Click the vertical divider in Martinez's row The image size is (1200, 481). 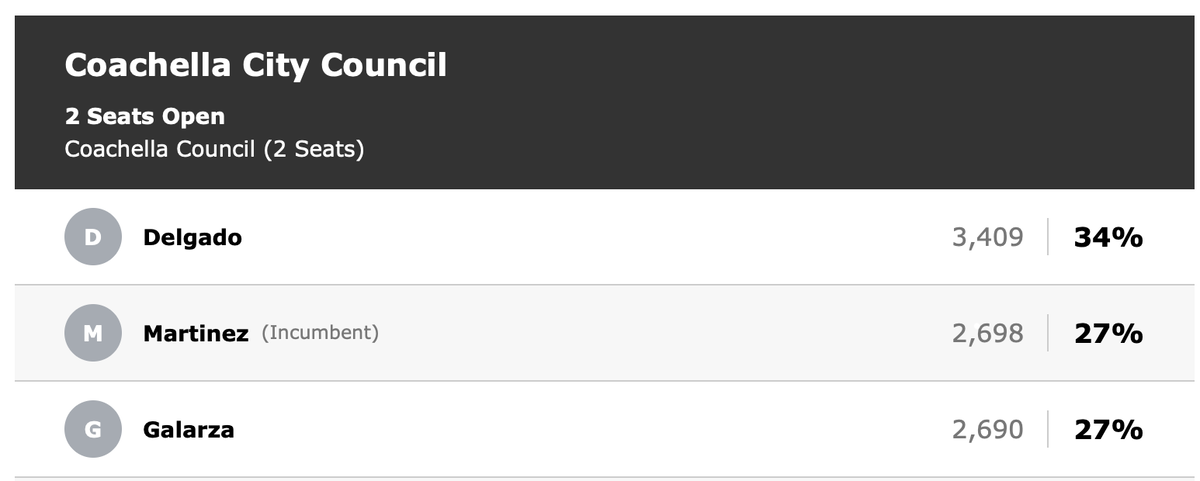[x=1048, y=333]
